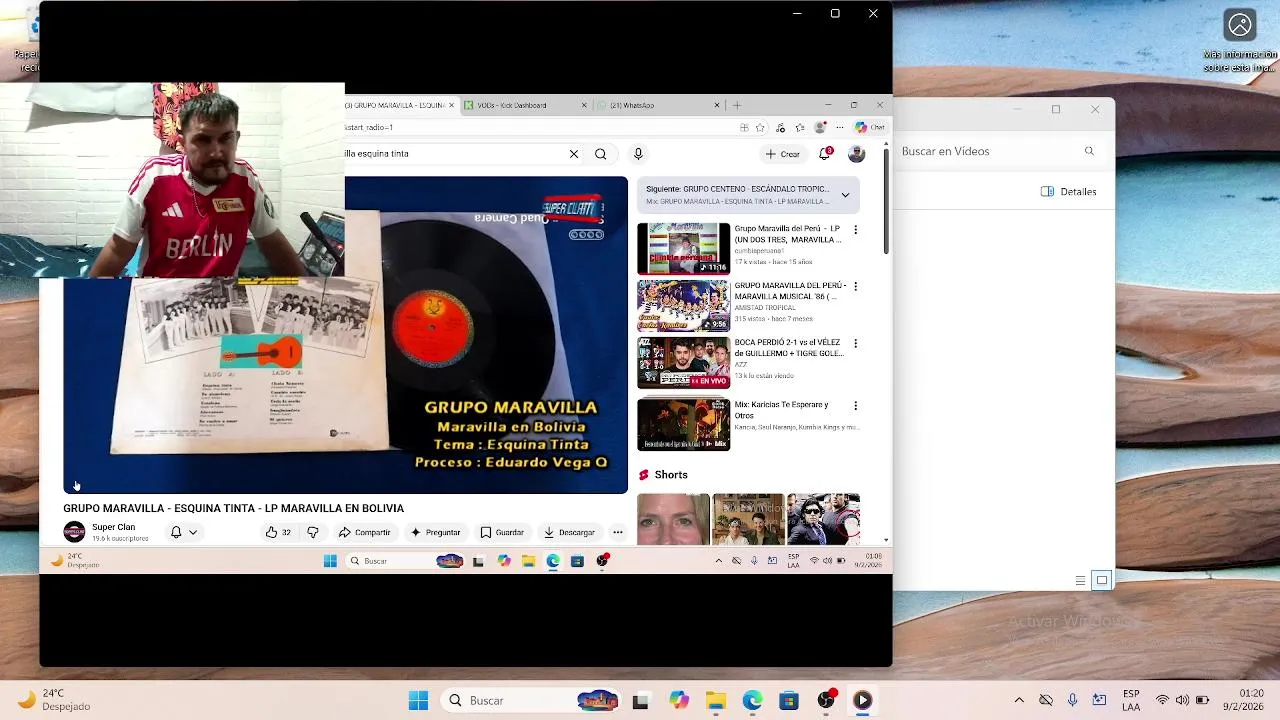Viewport: 1280px width, 720px height.
Task: Click Detalles button in right window
Action: [x=1069, y=191]
